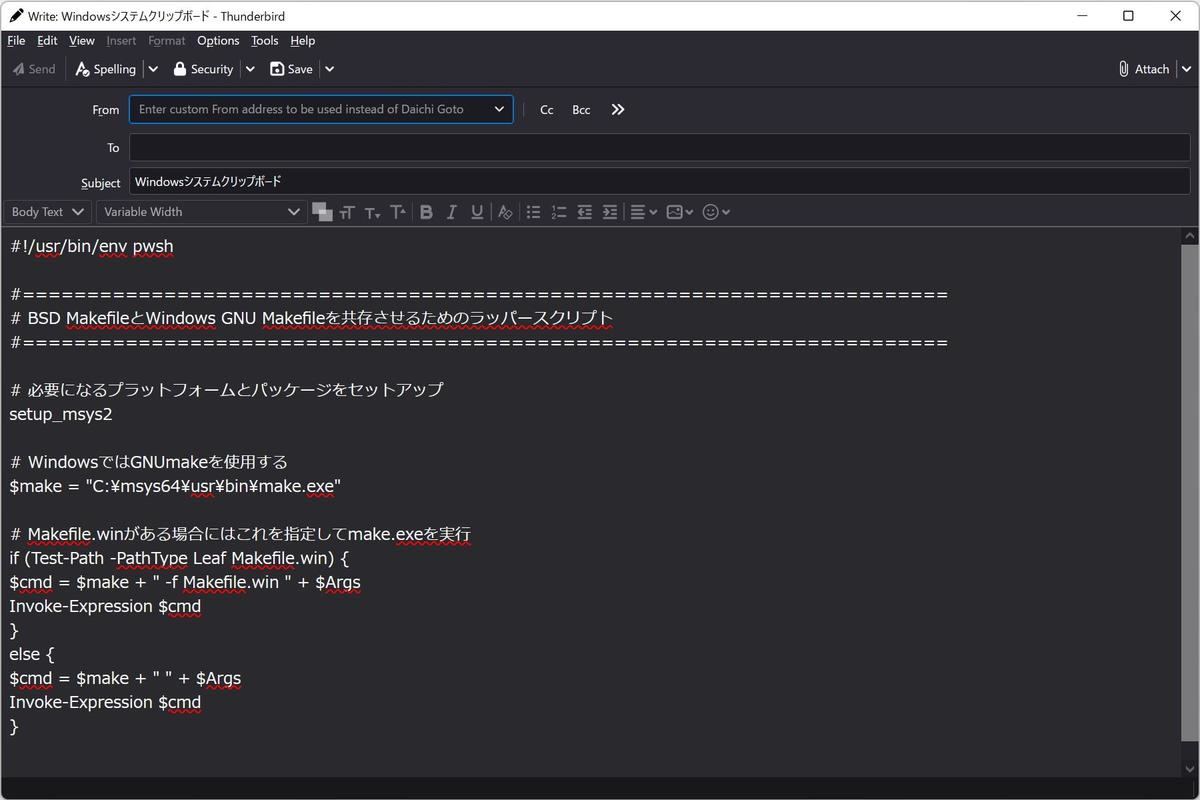Open the Options menu
Viewport: 1200px width, 800px height.
coord(218,41)
